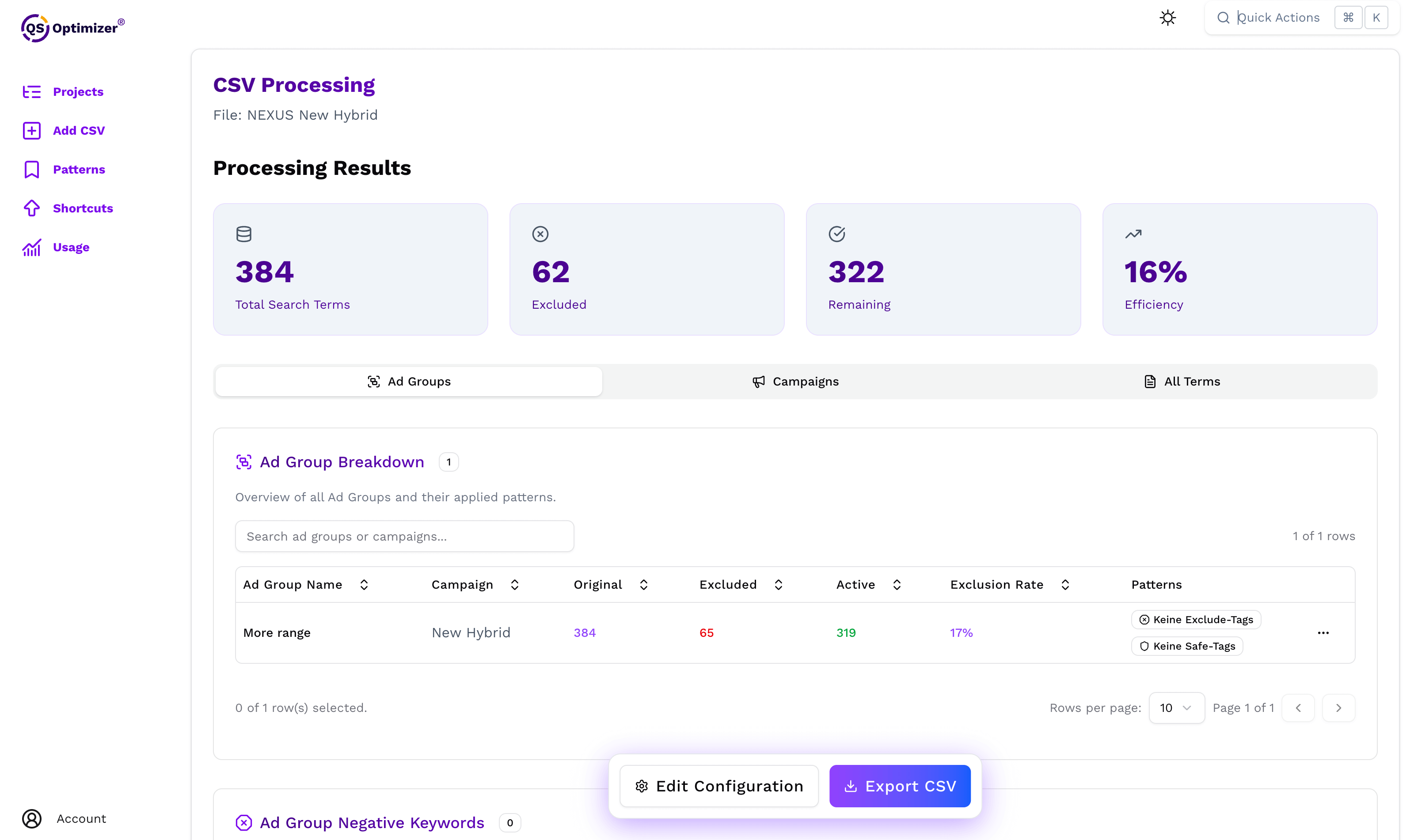Open the Usage statistics page
Image resolution: width=1414 pixels, height=840 pixels.
[71, 247]
